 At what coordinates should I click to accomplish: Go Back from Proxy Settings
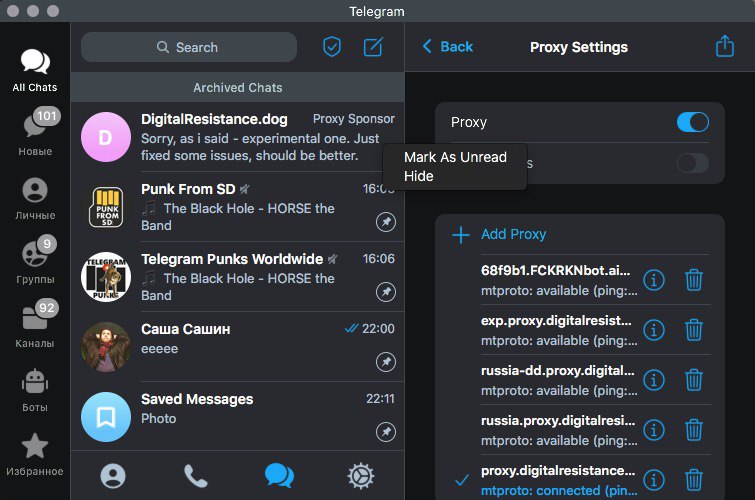pos(448,47)
